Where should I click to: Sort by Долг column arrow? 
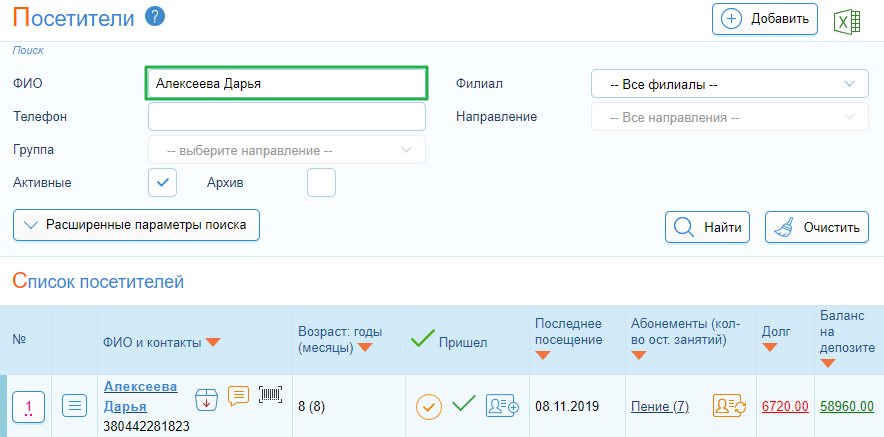tap(770, 347)
